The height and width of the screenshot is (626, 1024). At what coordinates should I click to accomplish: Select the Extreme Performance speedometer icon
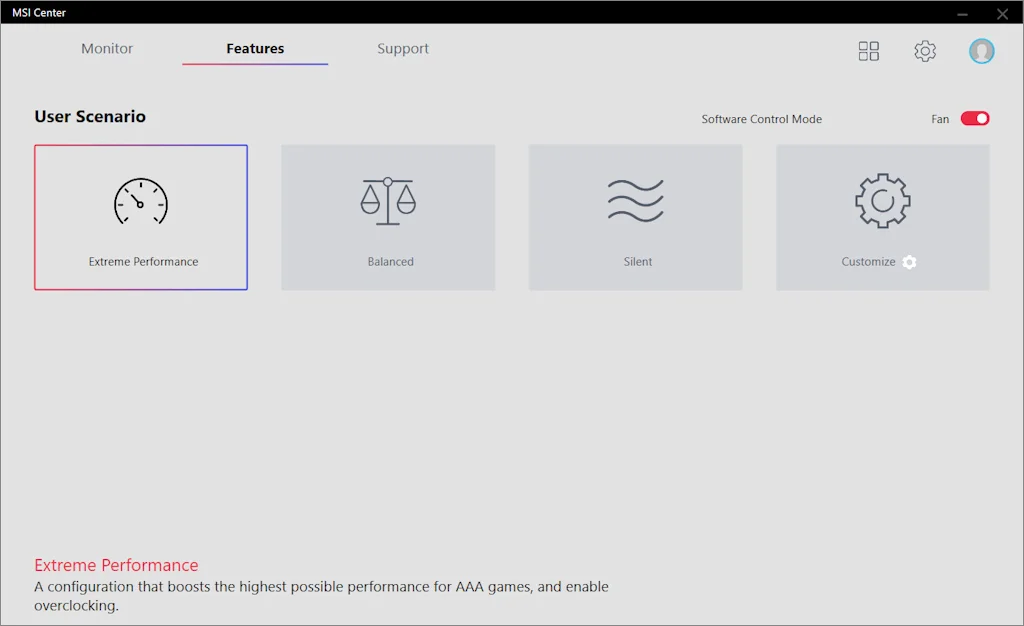coord(140,201)
